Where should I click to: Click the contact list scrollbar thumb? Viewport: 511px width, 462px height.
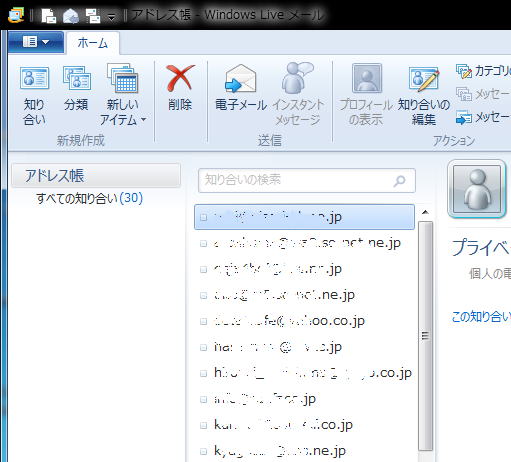click(x=425, y=336)
